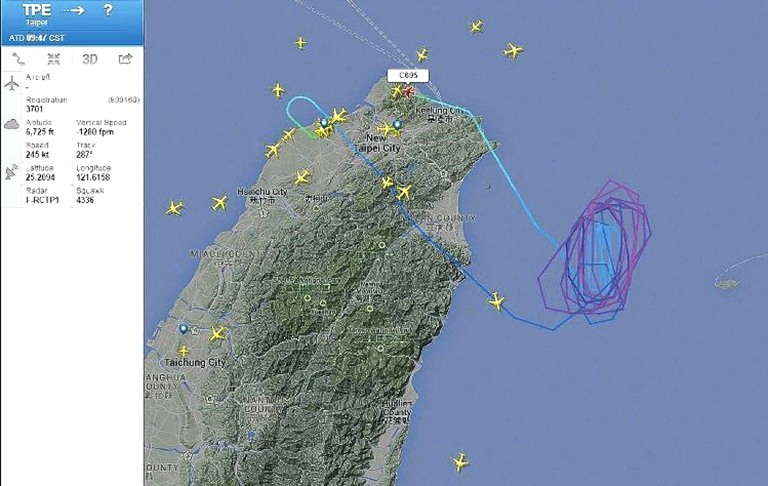The image size is (768, 486).
Task: Click the flight route path icon
Action: click(x=18, y=59)
